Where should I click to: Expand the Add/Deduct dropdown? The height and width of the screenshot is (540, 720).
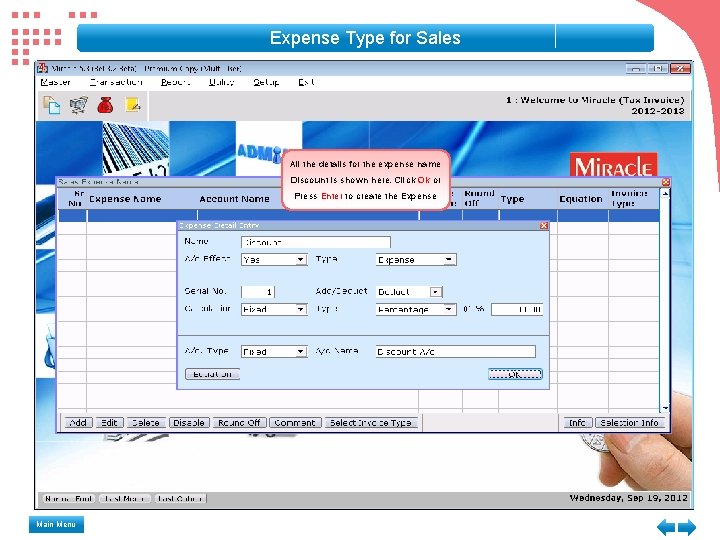click(435, 292)
